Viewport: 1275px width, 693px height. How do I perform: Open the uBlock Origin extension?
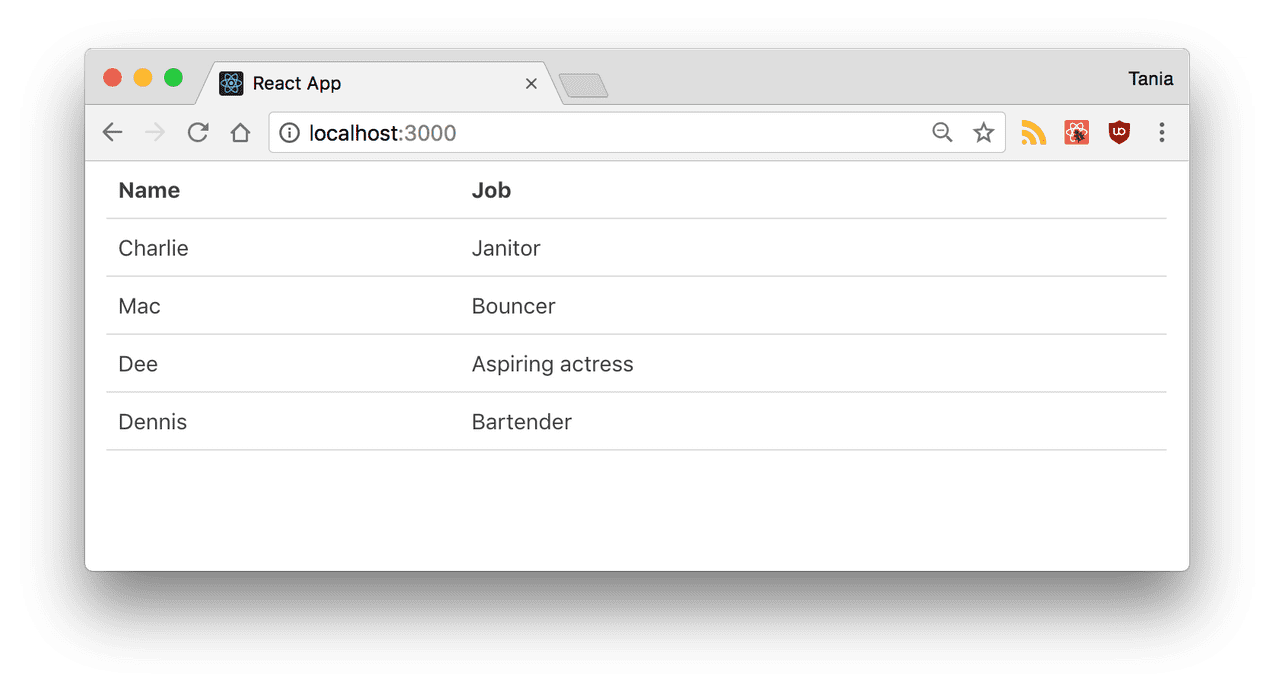pyautogui.click(x=1119, y=133)
